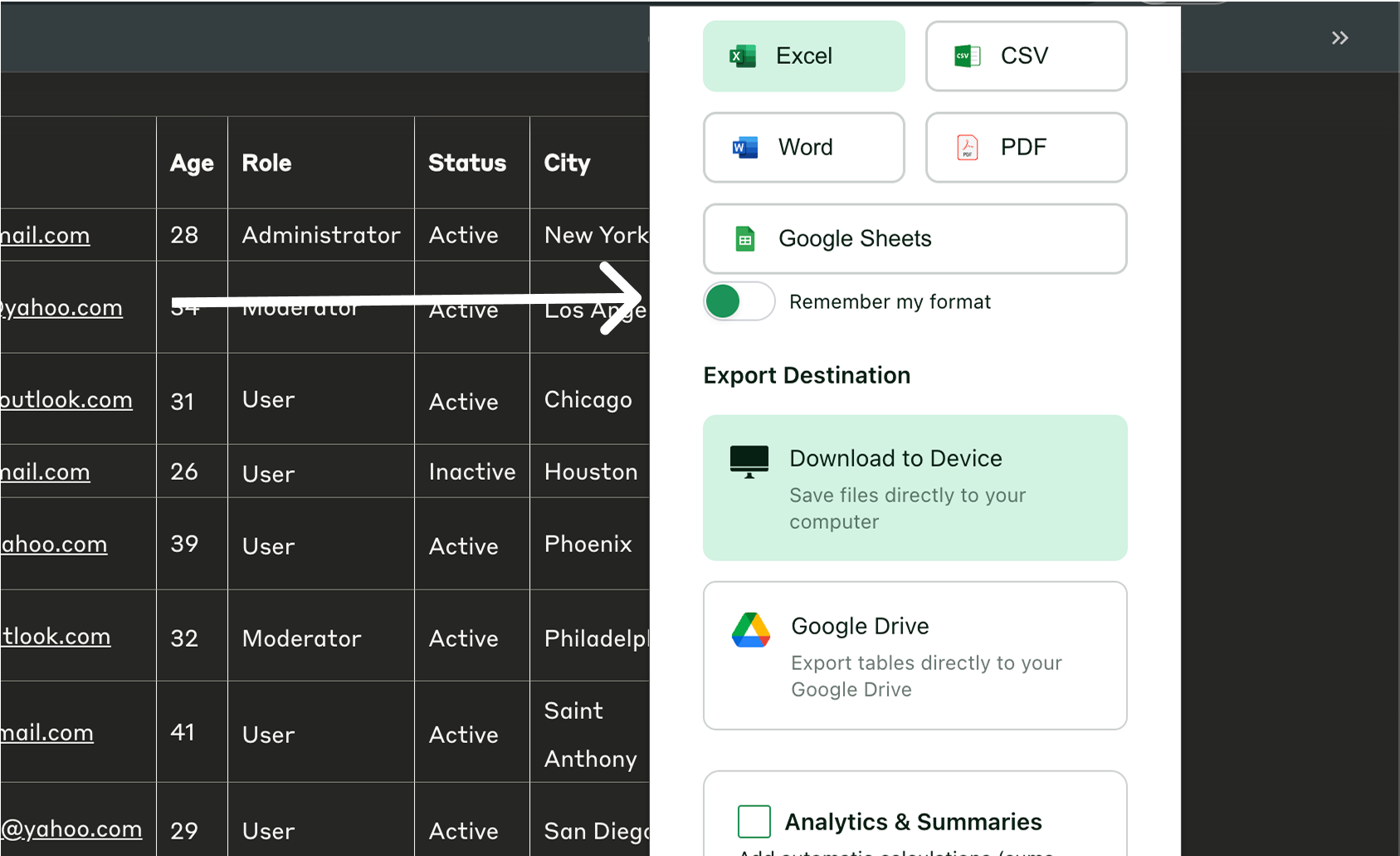Enable the Analytics & Summaries checkbox
The width and height of the screenshot is (1400, 856).
tap(754, 821)
